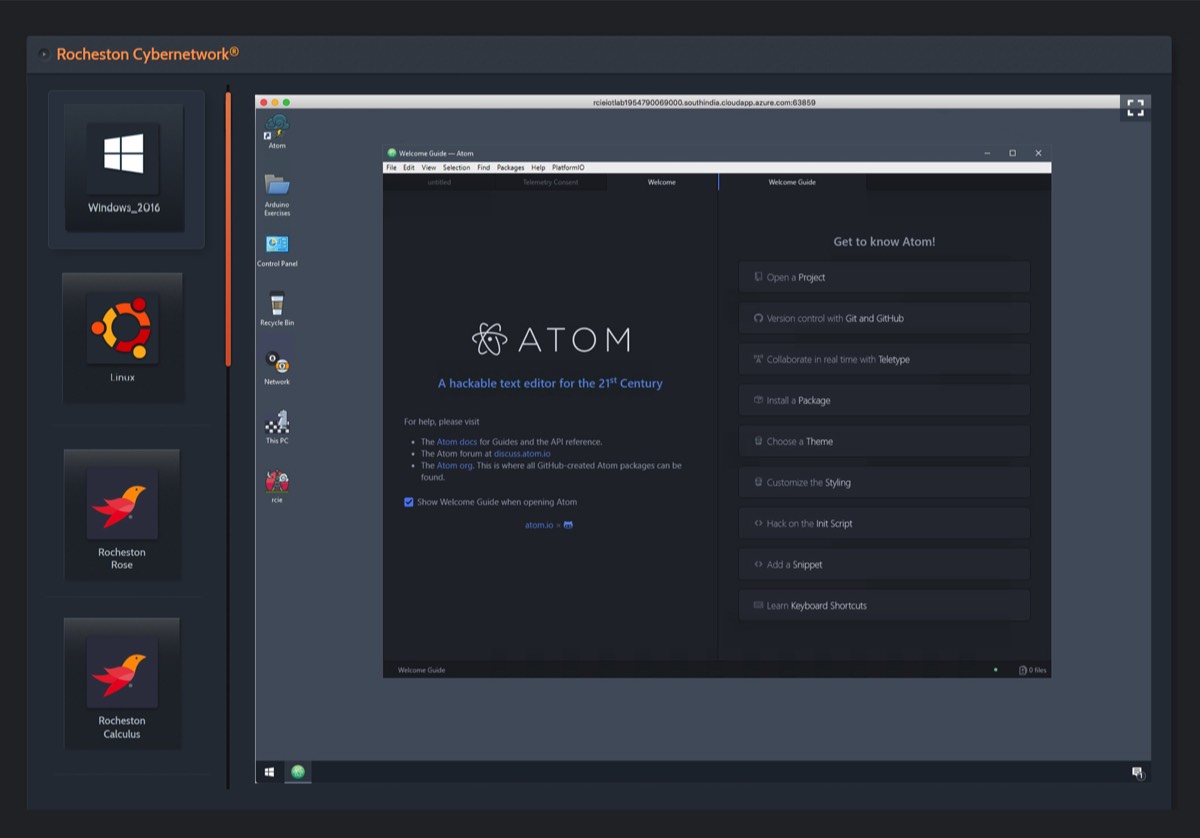Click the Atom logo on the Welcome pane
This screenshot has width=1200, height=838.
[550, 339]
